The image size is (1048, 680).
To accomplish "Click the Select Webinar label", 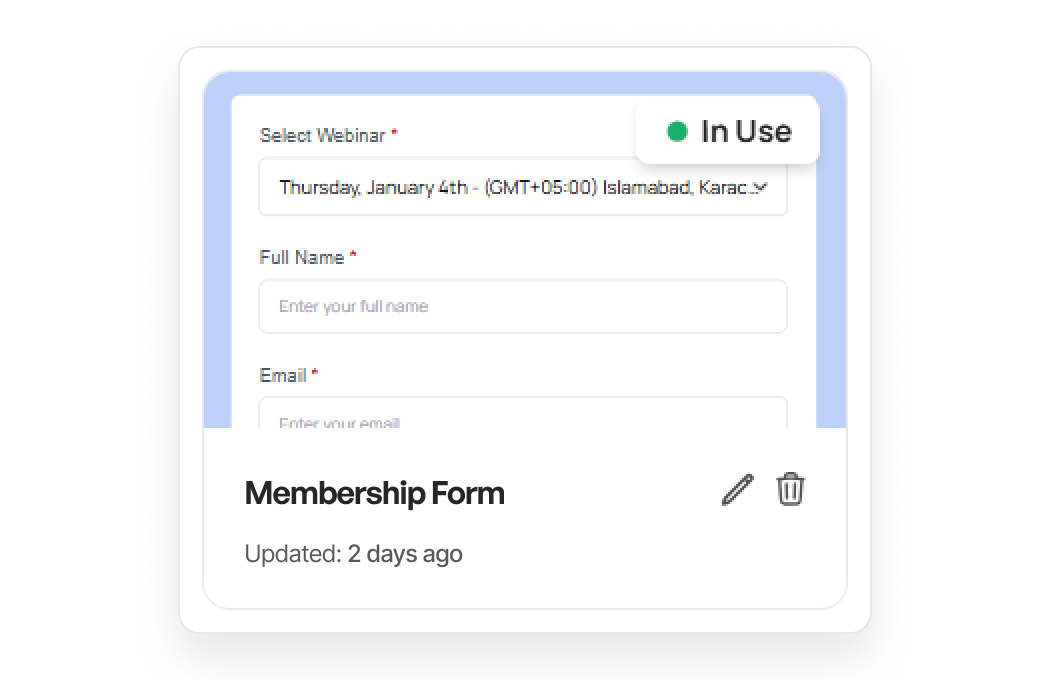I will click(322, 135).
